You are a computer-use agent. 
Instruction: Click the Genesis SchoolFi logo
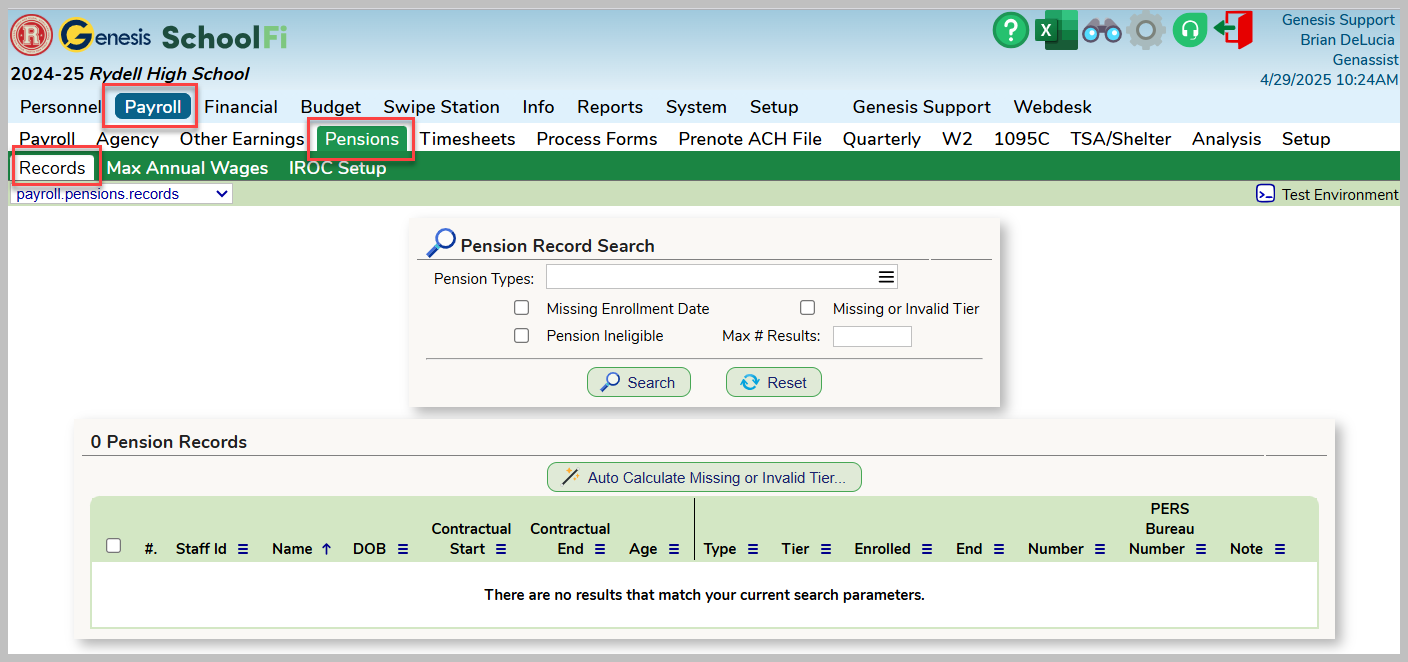coord(174,37)
